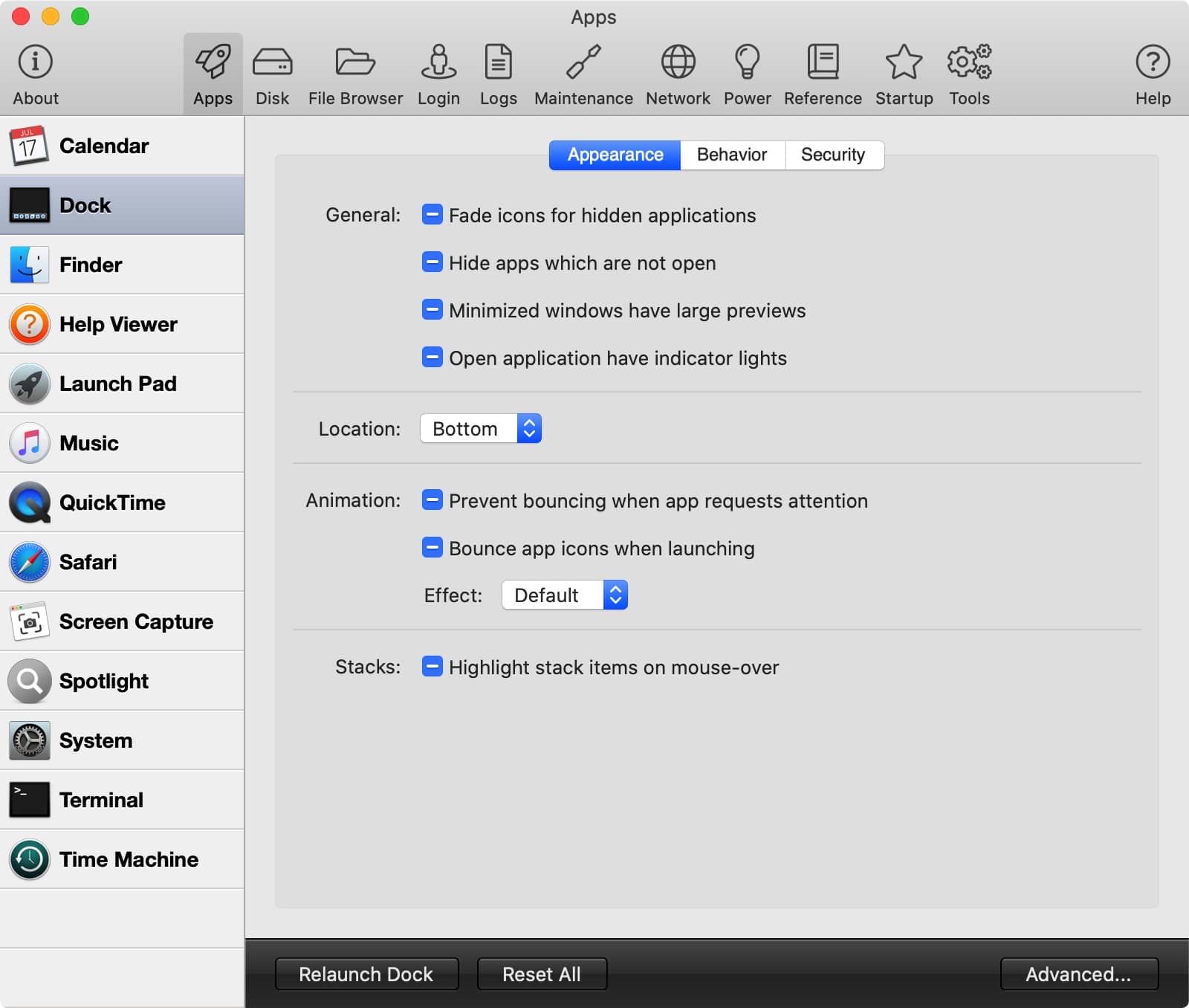1189x1008 pixels.
Task: Open the Network globe icon
Action: (x=678, y=74)
